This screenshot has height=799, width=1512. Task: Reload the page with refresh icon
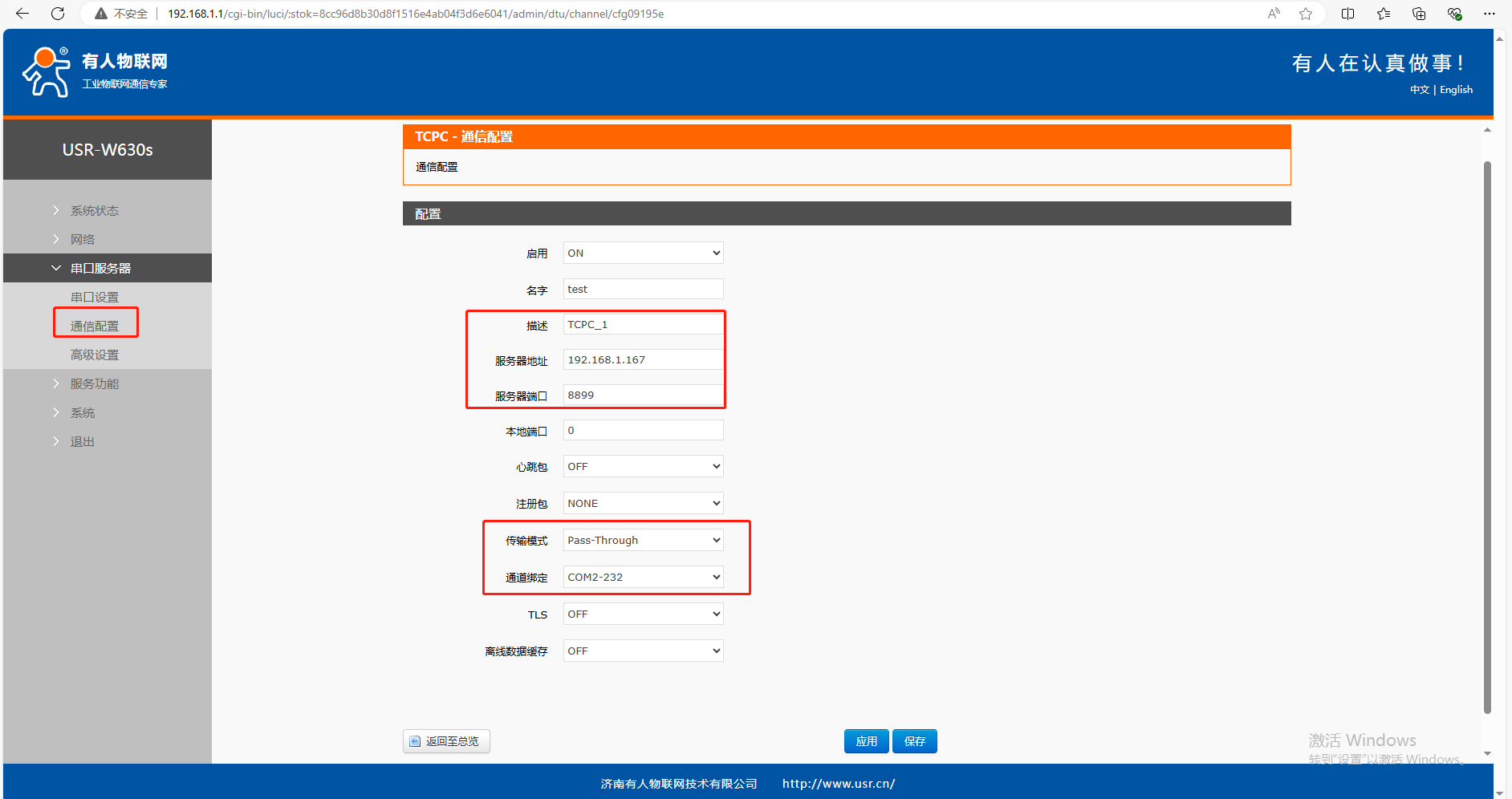click(58, 14)
